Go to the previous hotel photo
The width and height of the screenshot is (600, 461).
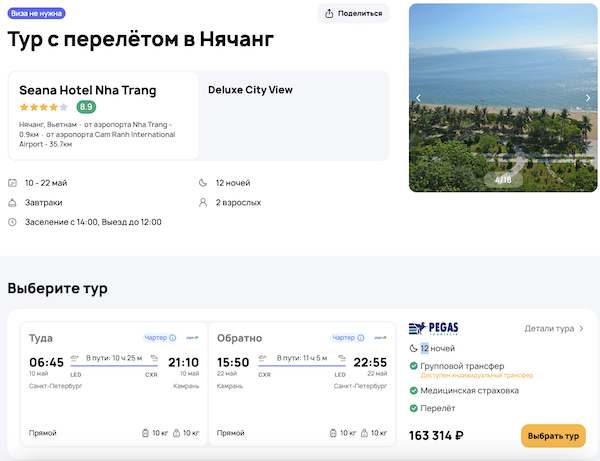(419, 98)
